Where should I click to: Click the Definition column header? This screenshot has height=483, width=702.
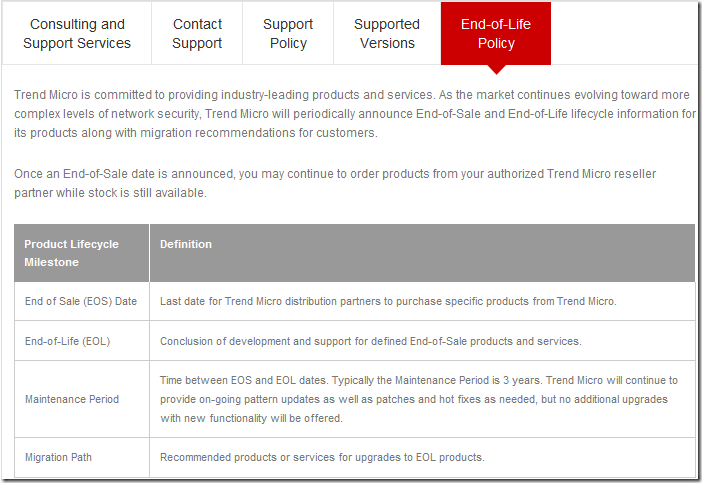(422, 253)
